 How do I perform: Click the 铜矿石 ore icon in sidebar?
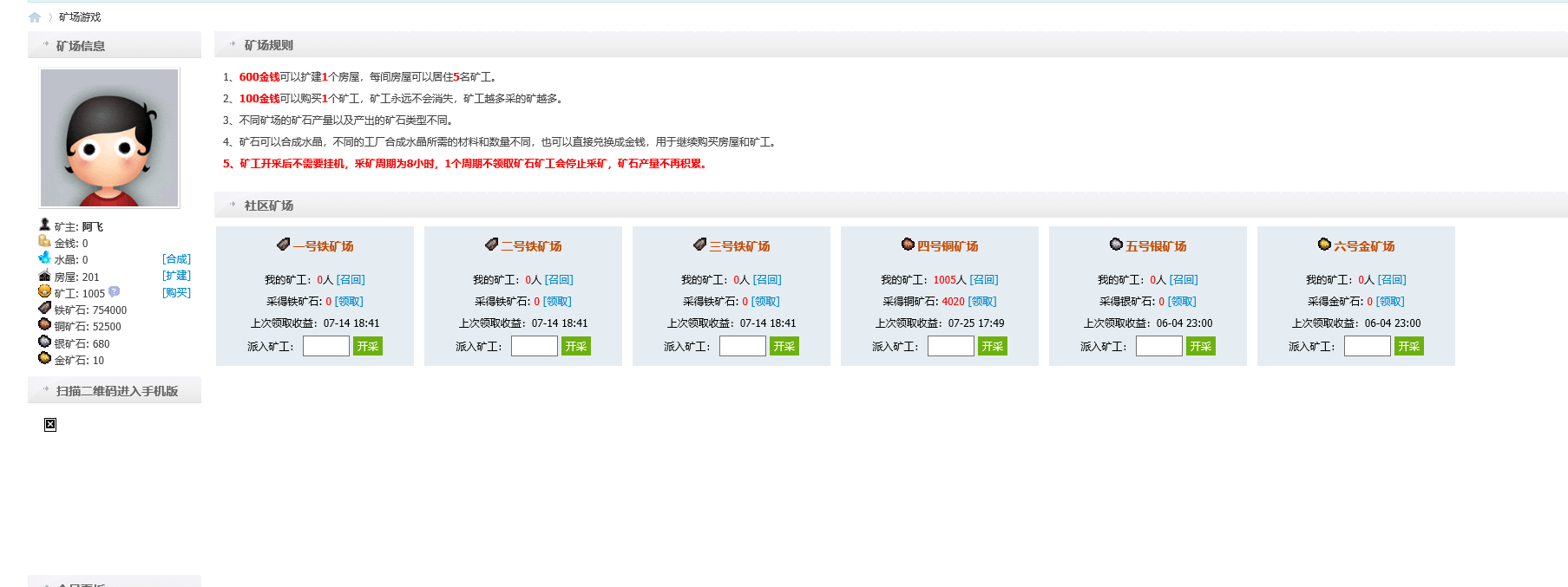(44, 324)
